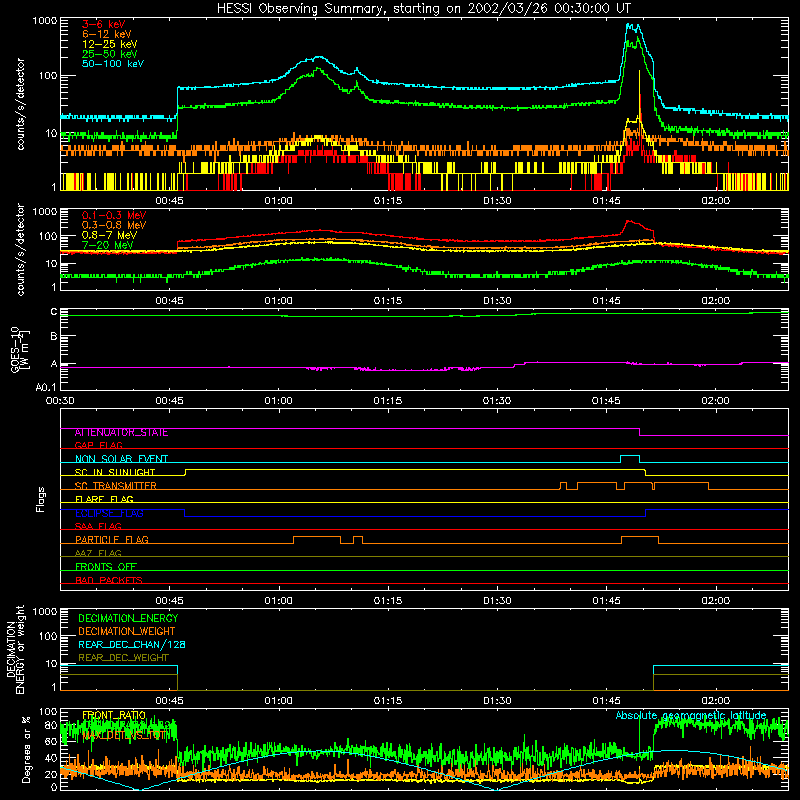Click the ECLIPSE_FLAG label
The height and width of the screenshot is (800, 800).
tap(109, 513)
